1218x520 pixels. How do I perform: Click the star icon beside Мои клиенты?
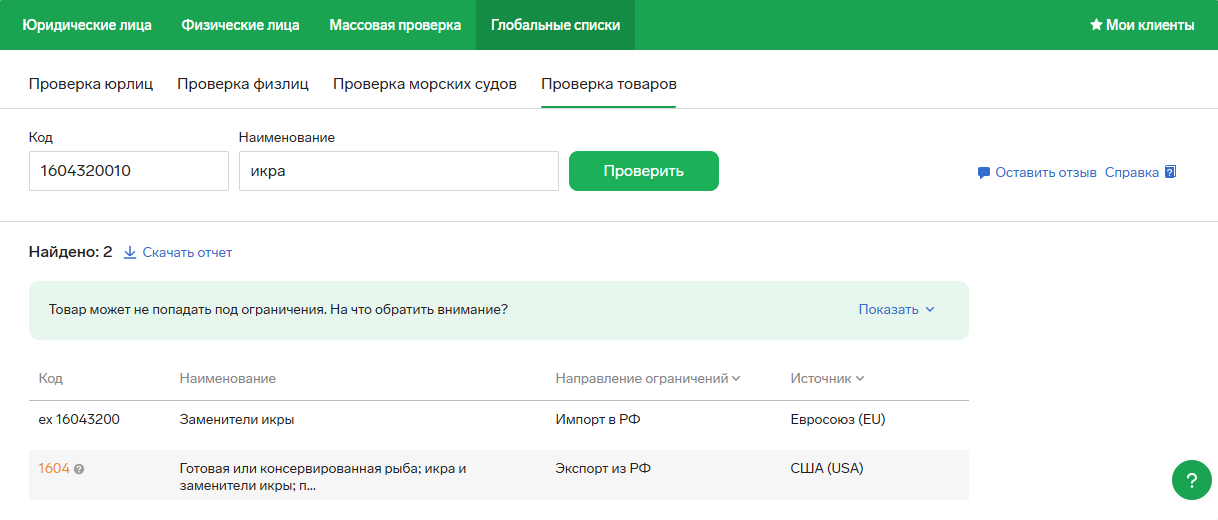[1096, 25]
